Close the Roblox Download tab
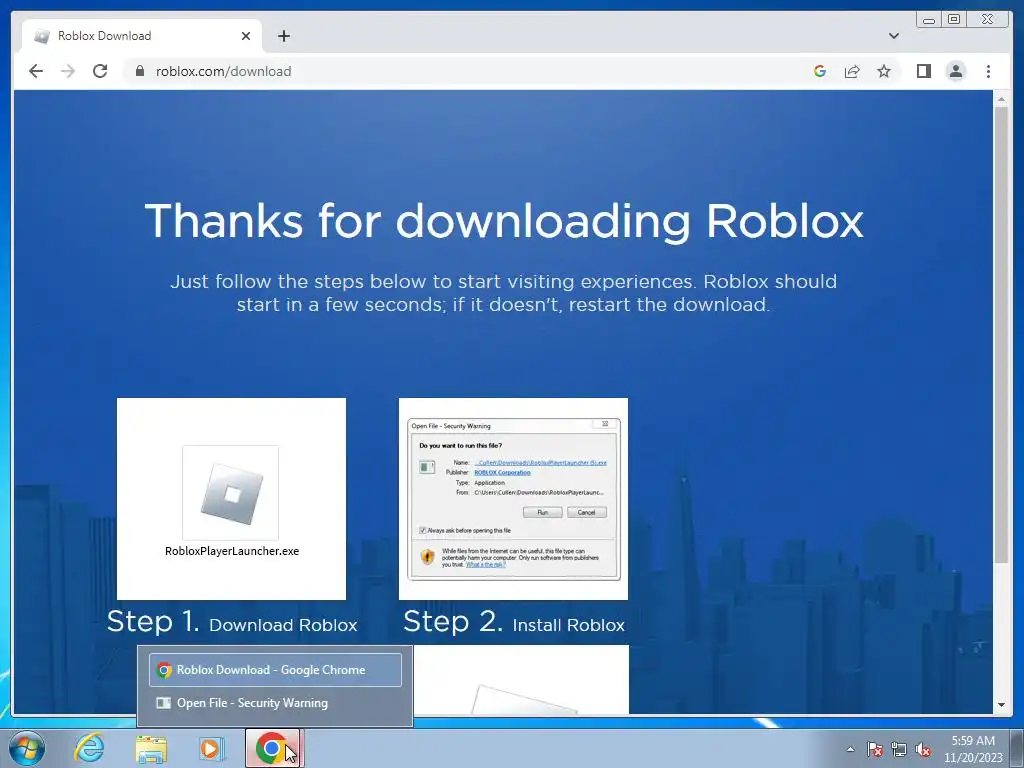This screenshot has width=1024, height=768. (246, 36)
